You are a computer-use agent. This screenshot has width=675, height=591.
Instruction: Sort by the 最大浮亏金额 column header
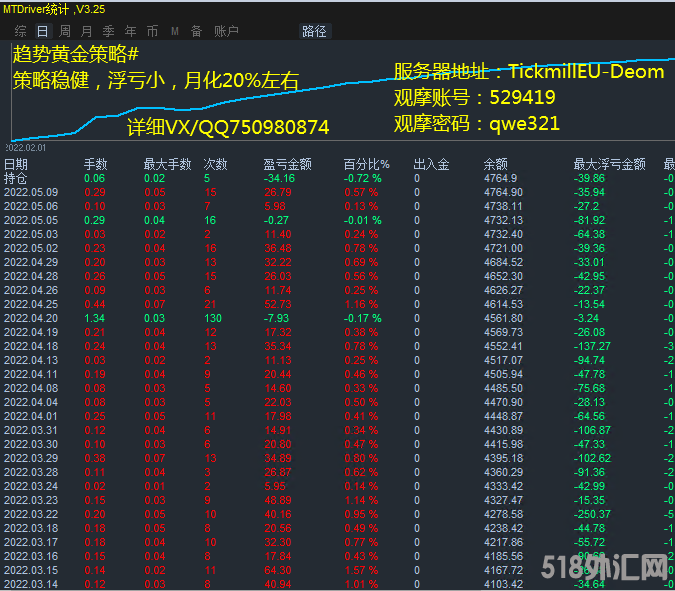609,164
